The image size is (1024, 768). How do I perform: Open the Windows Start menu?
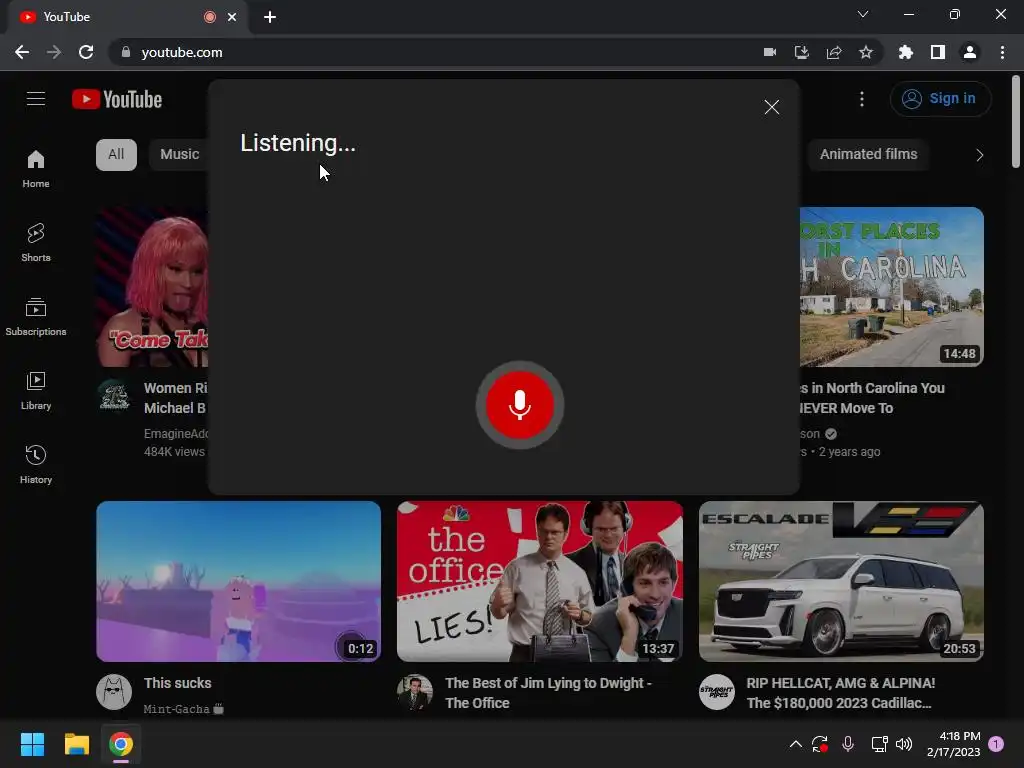click(x=32, y=744)
